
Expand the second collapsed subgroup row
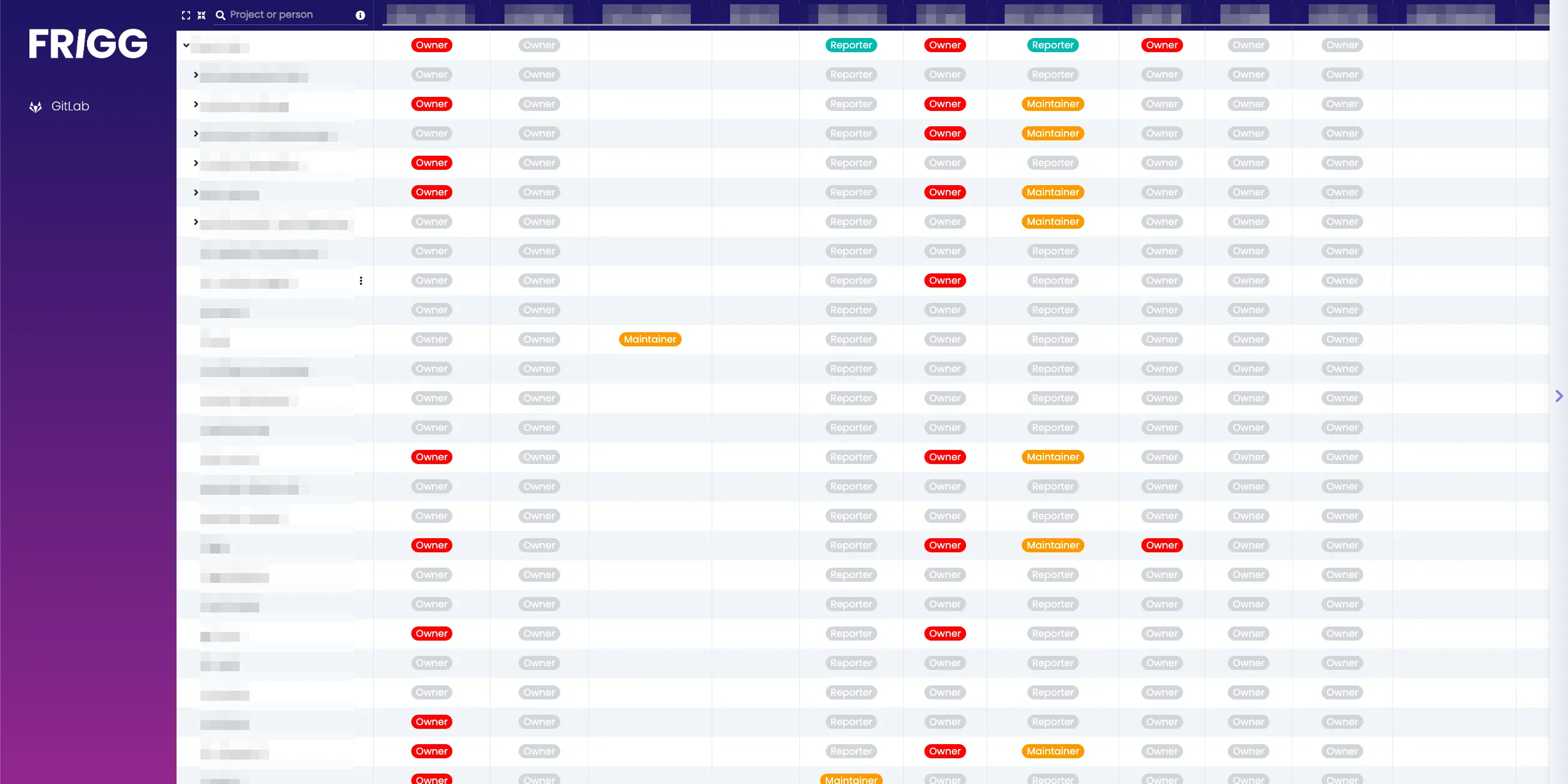[x=196, y=104]
